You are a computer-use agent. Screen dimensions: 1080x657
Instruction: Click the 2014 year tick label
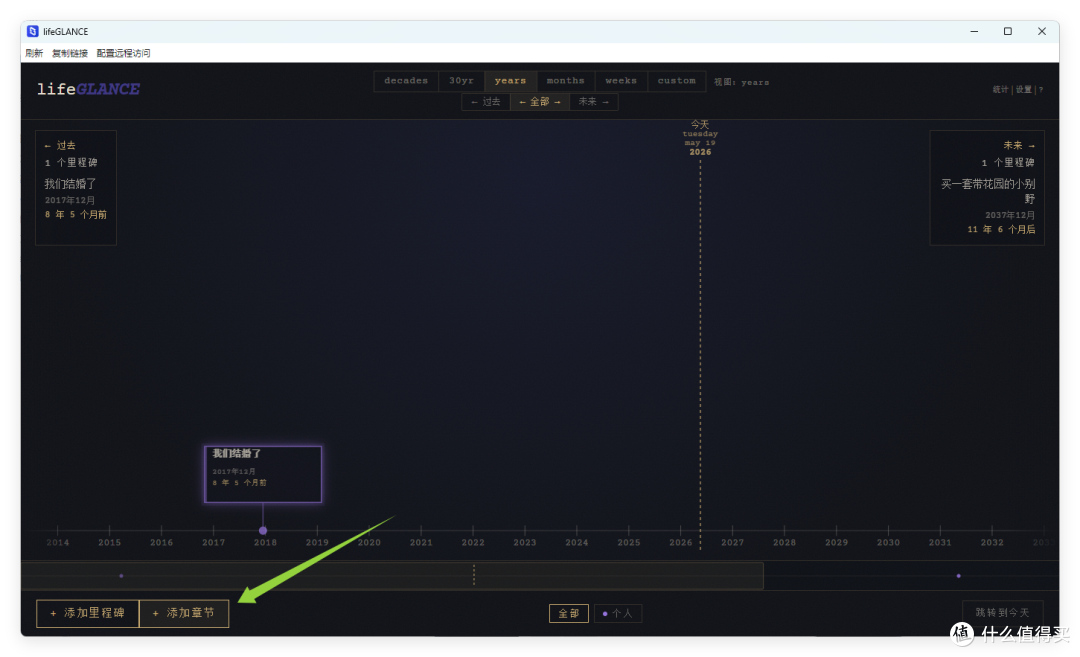coord(57,543)
